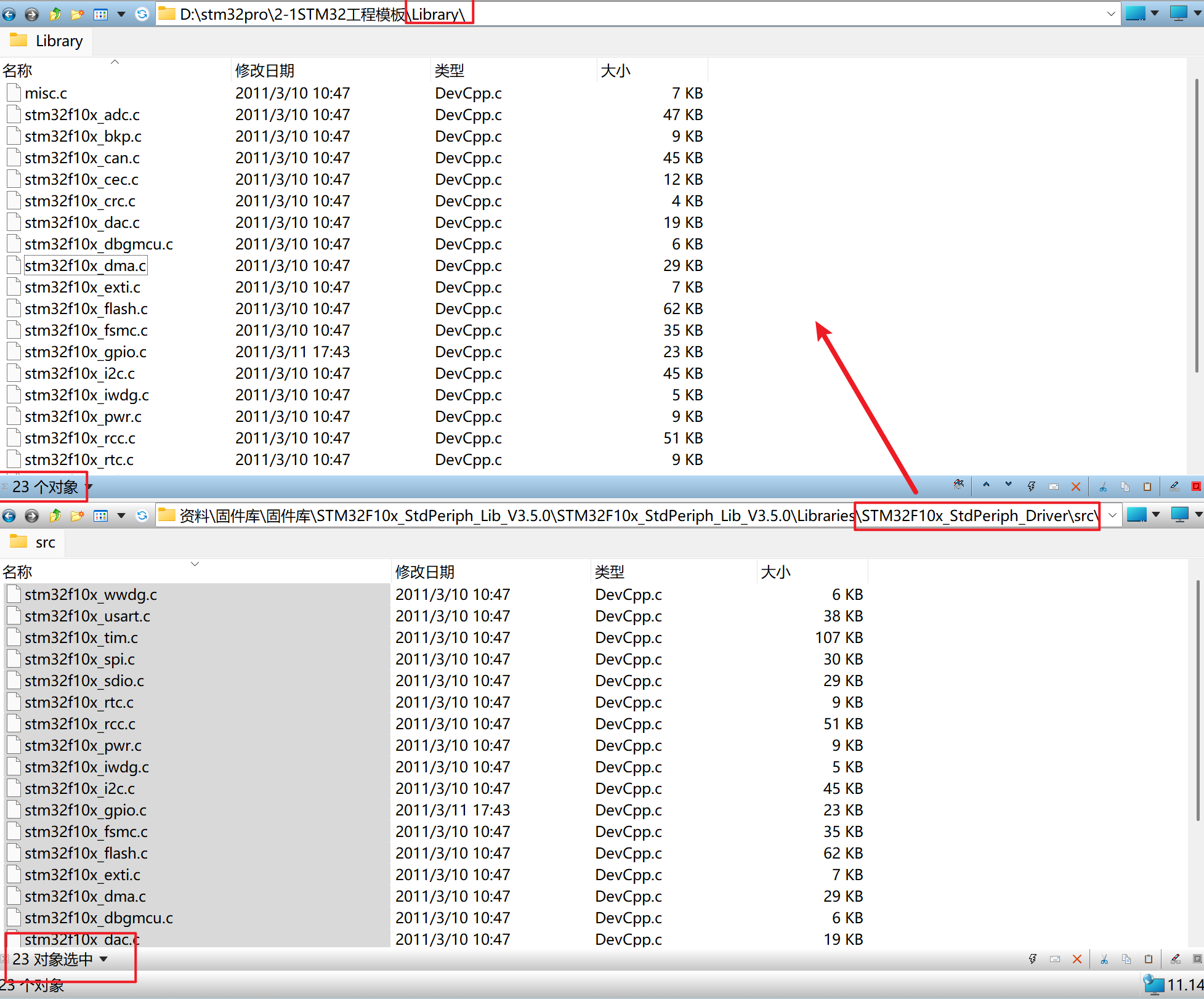Viewport: 1204px width, 999px height.
Task: Sort top pane by 类型 column
Action: click(514, 70)
